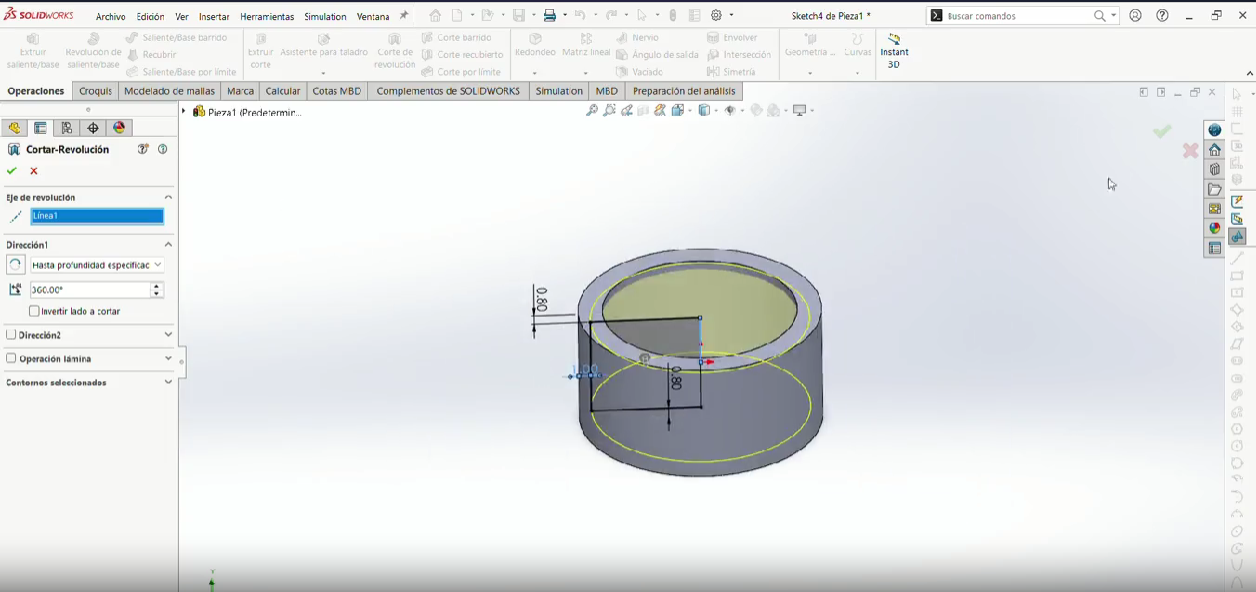Switch to Preparación del análisis tab

[684, 91]
